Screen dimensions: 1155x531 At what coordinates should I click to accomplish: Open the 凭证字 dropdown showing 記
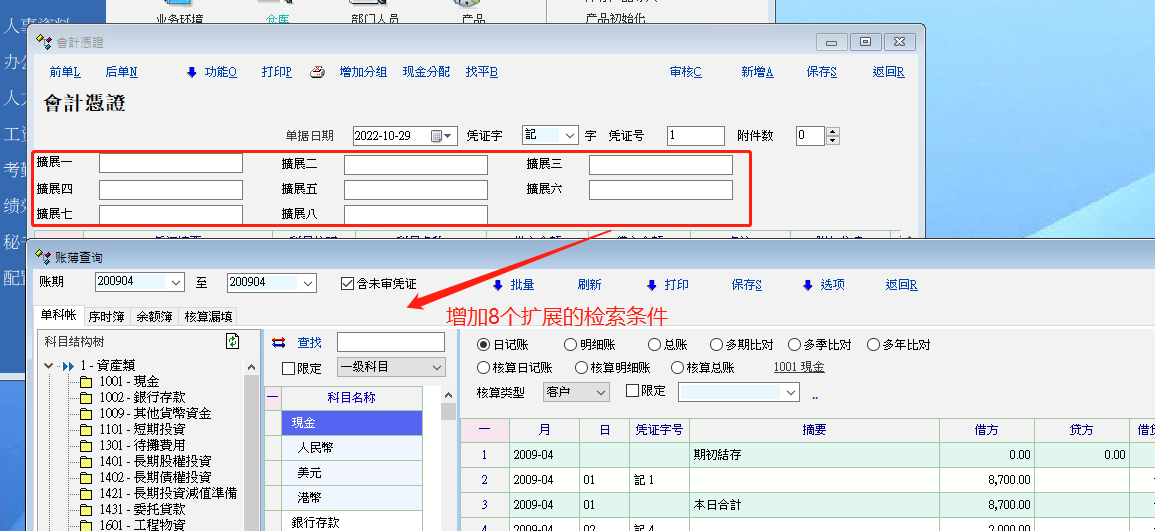coord(570,136)
